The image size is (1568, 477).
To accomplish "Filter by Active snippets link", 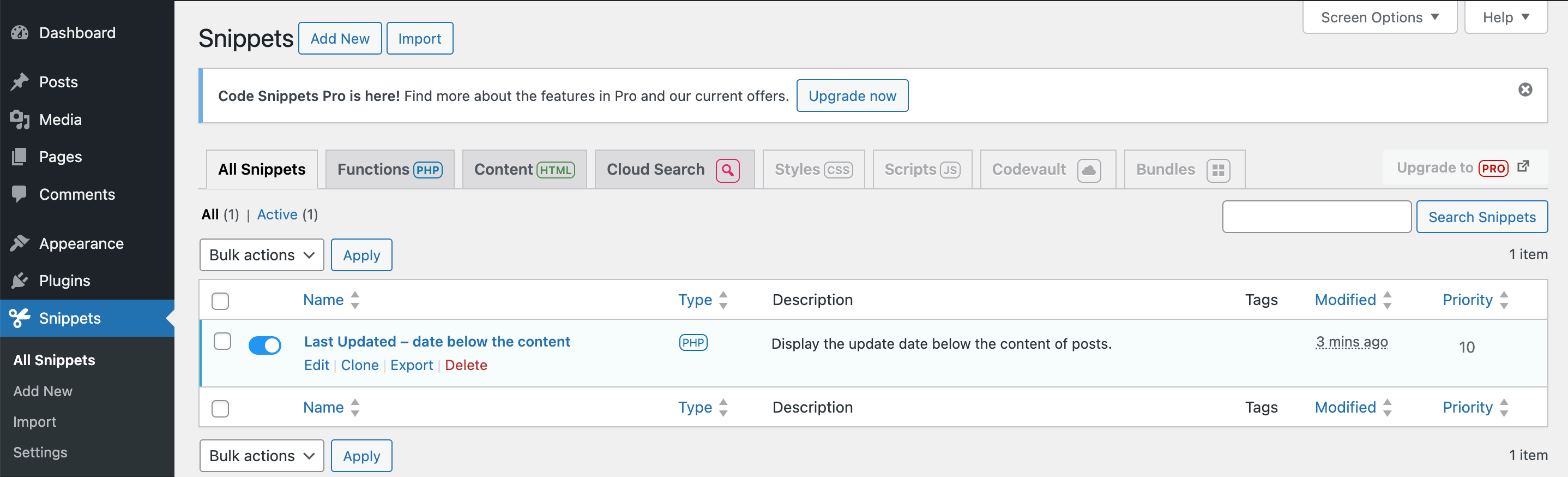I will pos(277,214).
